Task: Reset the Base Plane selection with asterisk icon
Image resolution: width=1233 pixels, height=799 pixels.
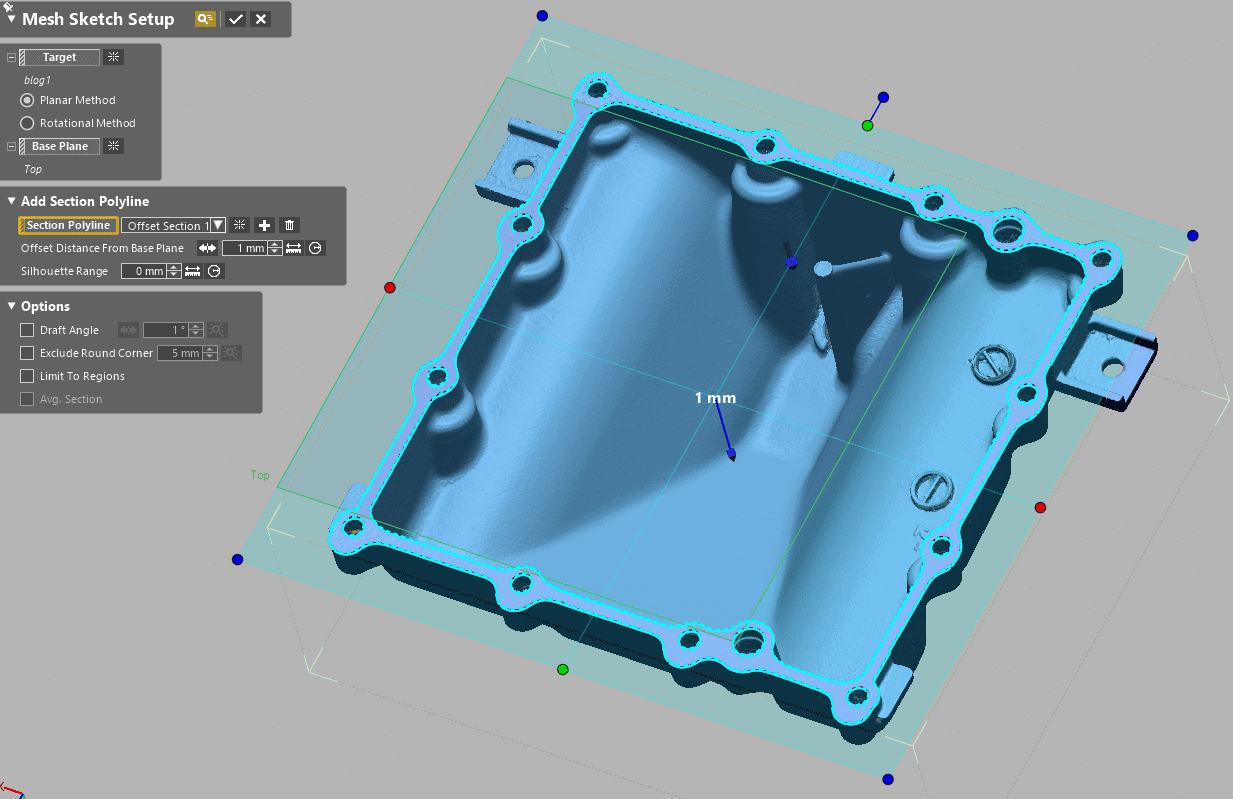Action: pos(114,146)
